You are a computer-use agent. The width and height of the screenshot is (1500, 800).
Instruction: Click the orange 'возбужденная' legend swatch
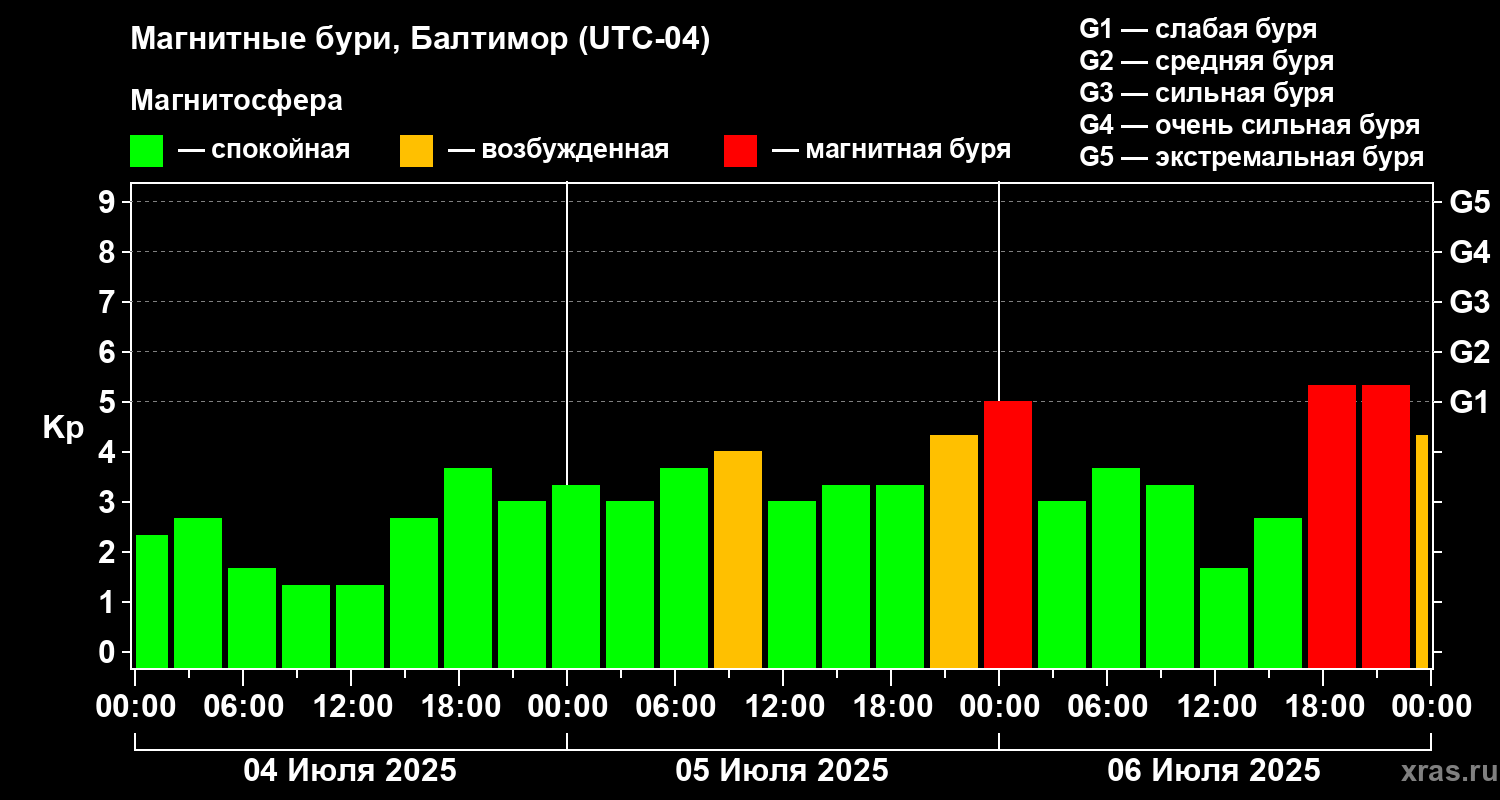click(416, 151)
